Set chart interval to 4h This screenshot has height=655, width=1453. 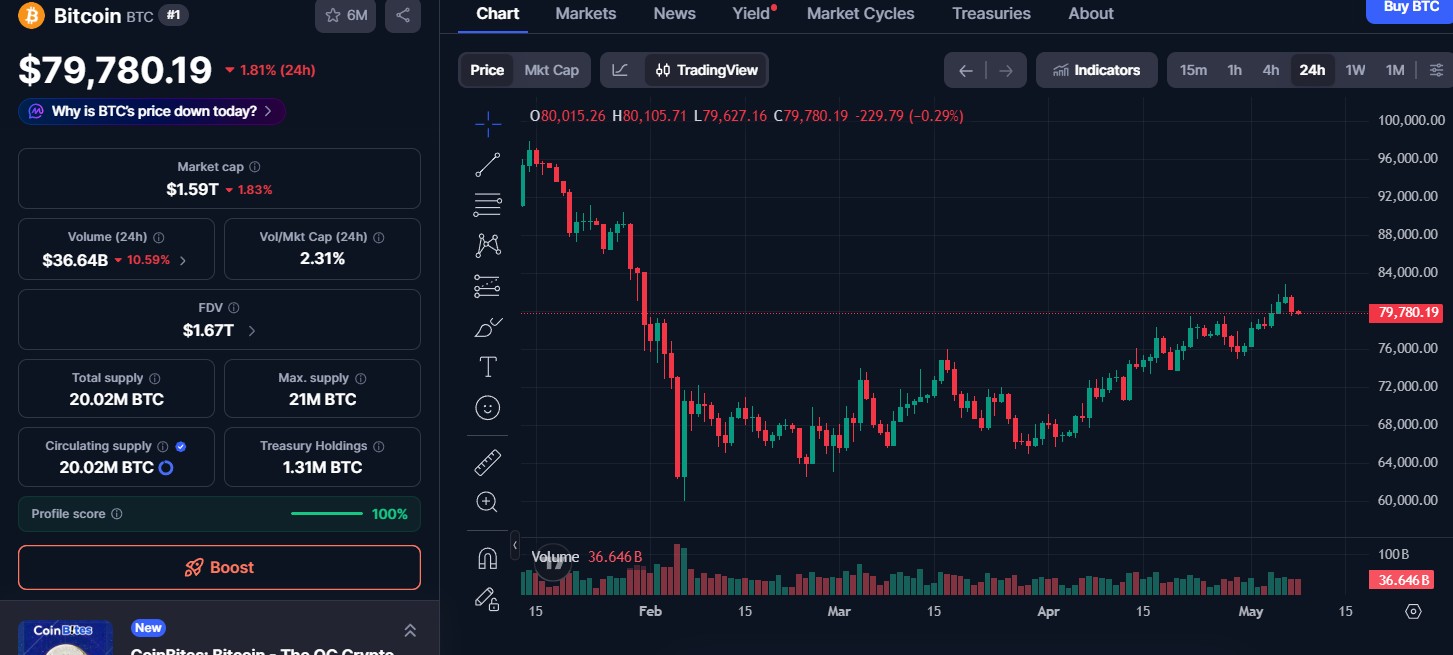point(1271,70)
